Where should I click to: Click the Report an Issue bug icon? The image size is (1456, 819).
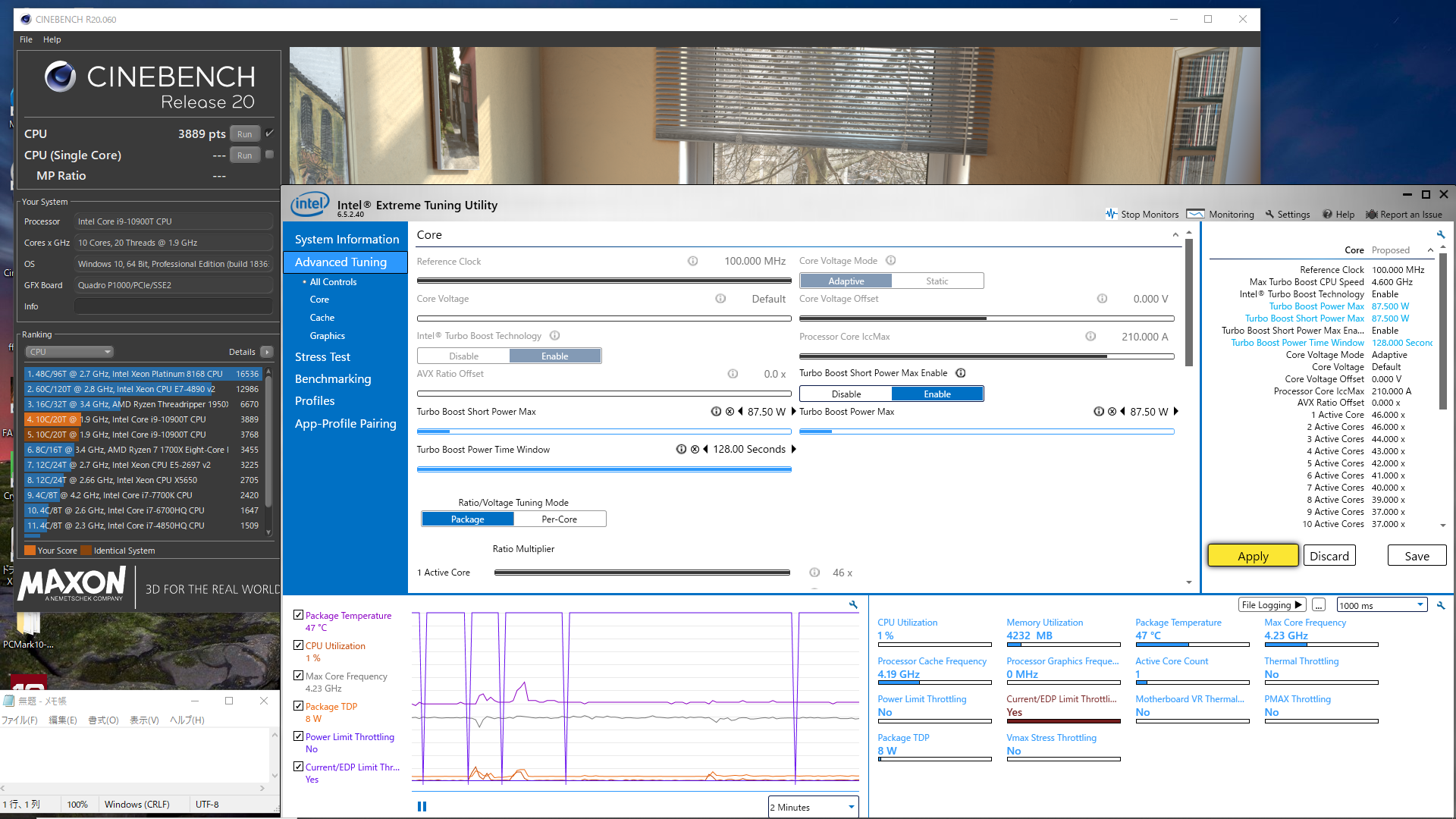[x=1371, y=215]
